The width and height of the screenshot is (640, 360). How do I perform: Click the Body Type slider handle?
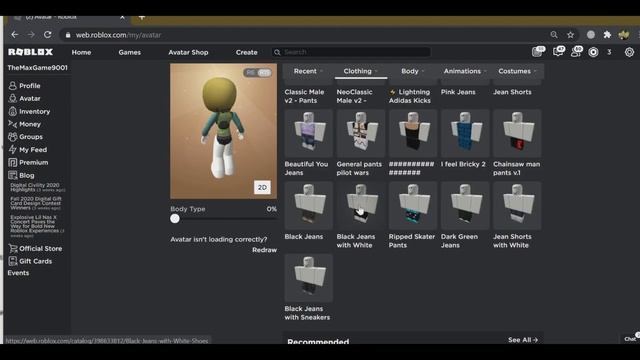pyautogui.click(x=175, y=218)
